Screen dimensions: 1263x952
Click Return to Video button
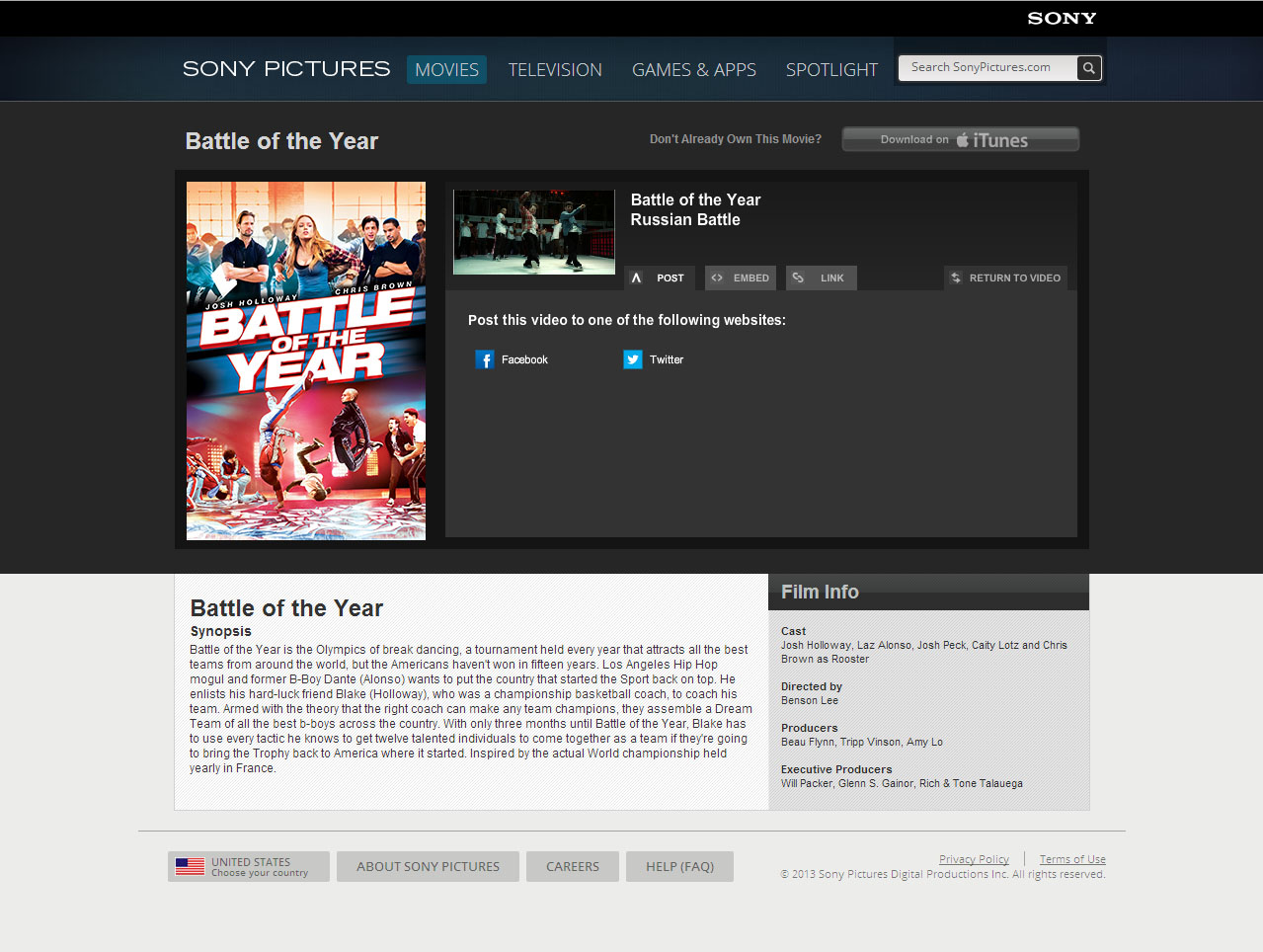[1005, 278]
